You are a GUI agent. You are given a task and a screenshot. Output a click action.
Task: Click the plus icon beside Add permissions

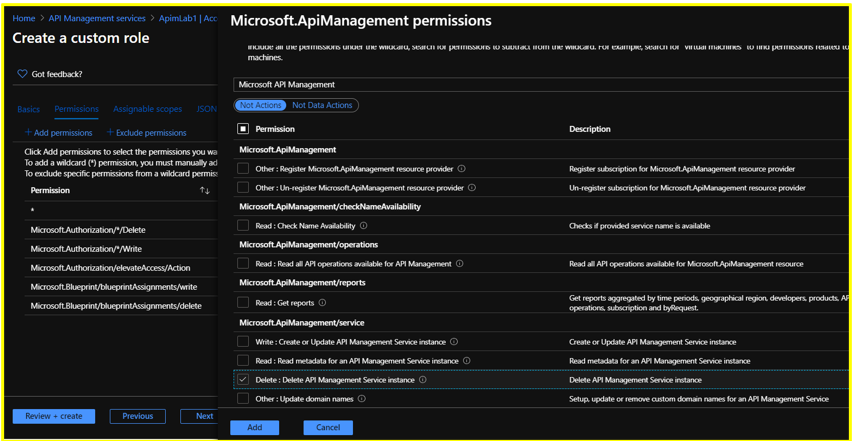[28, 132]
